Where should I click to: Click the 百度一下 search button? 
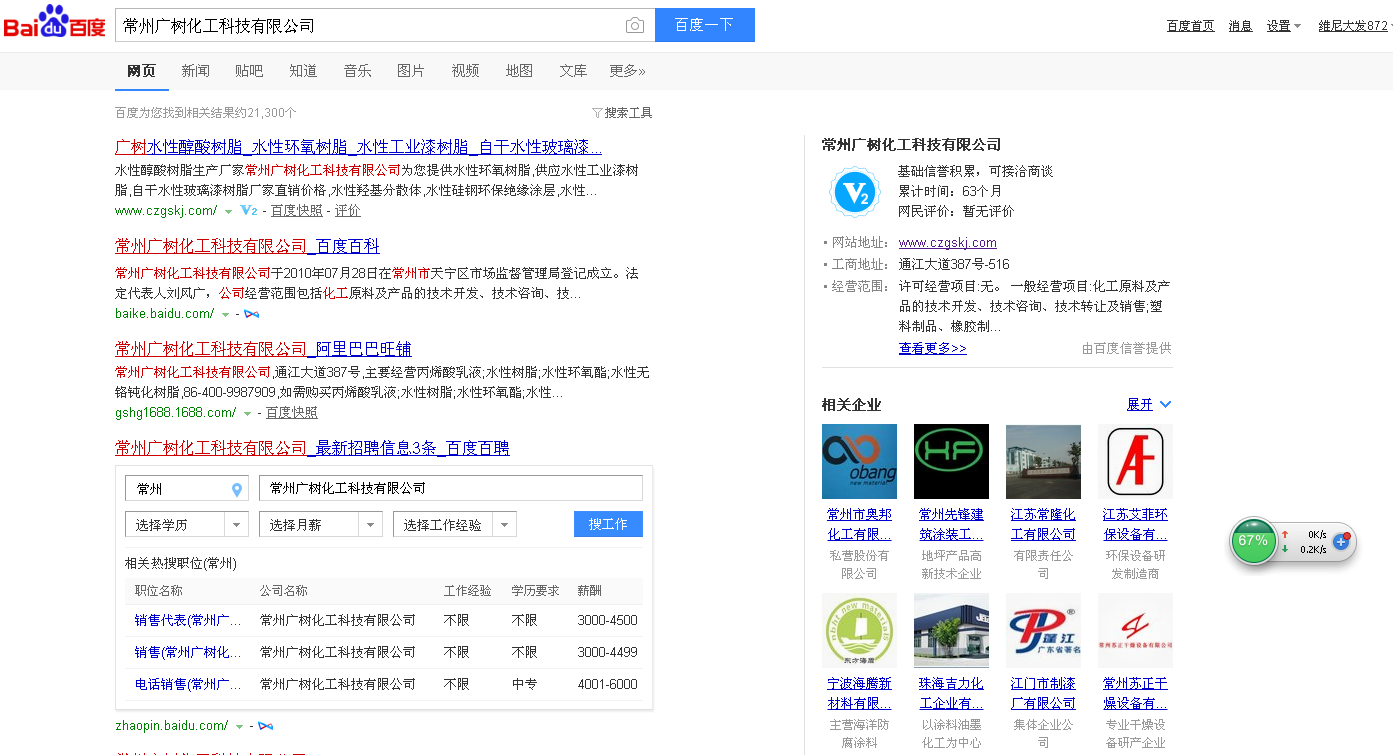pyautogui.click(x=705, y=25)
